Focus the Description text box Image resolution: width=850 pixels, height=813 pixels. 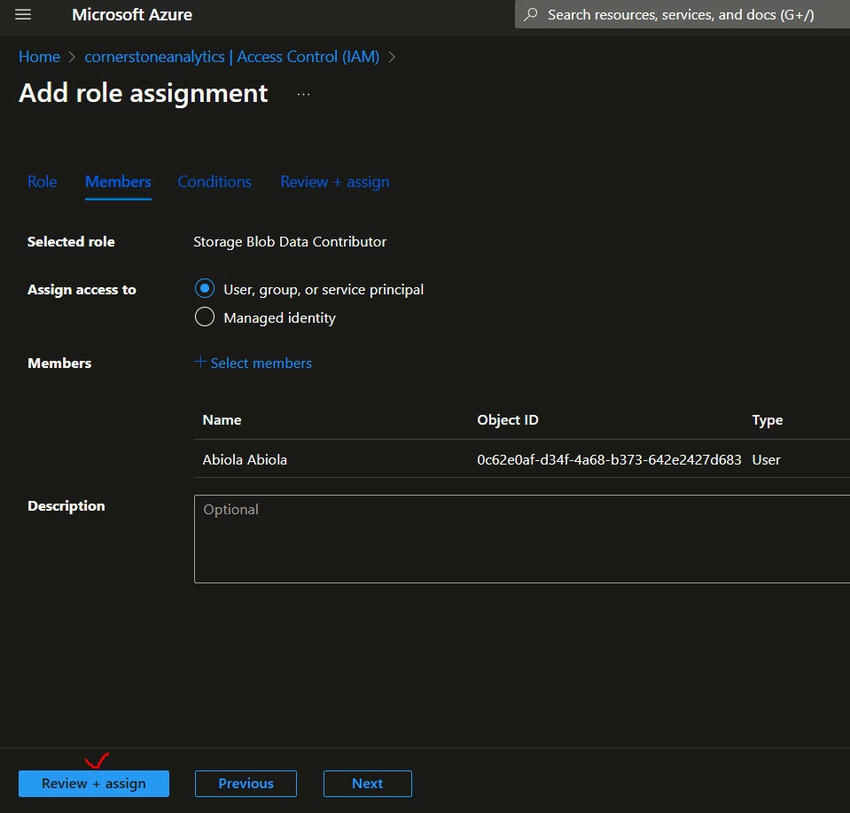(520, 538)
